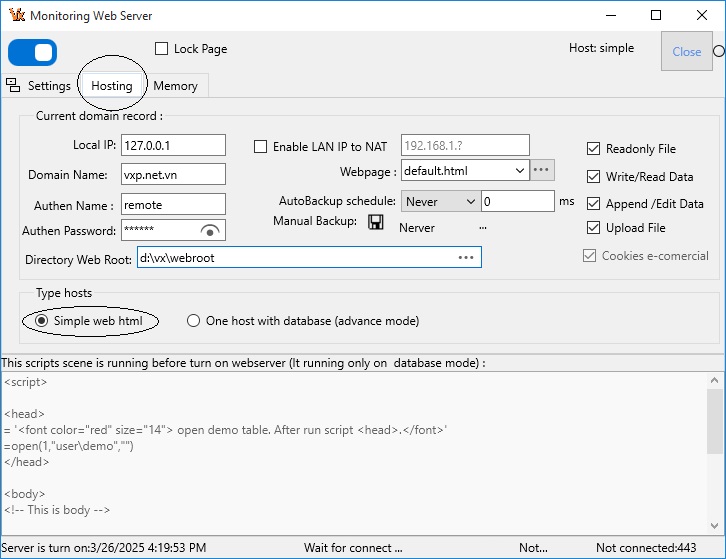The height and width of the screenshot is (559, 726).
Task: Browse Directory Web Root with ellipsis
Action: click(x=466, y=258)
